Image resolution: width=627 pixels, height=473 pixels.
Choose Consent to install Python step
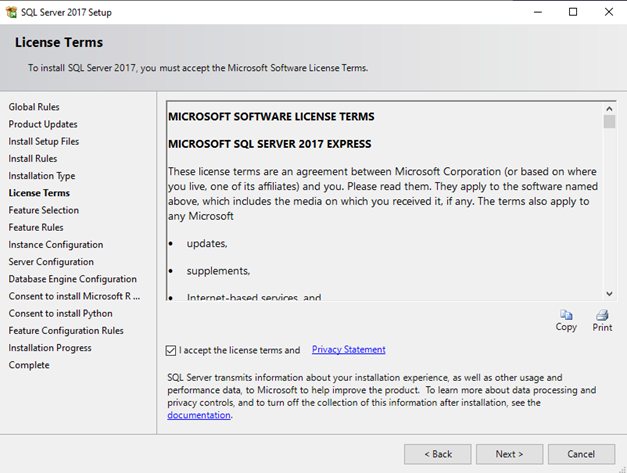point(60,313)
